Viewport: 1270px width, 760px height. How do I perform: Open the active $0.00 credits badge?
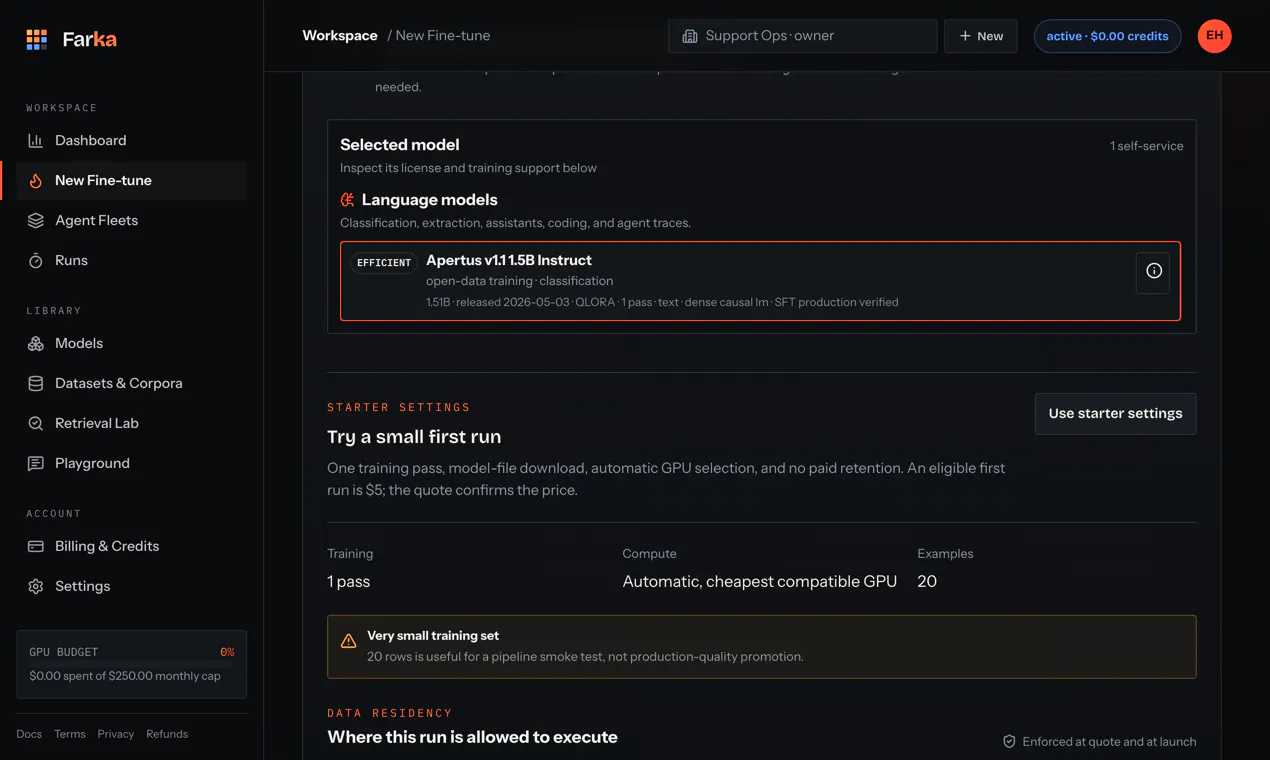point(1107,36)
